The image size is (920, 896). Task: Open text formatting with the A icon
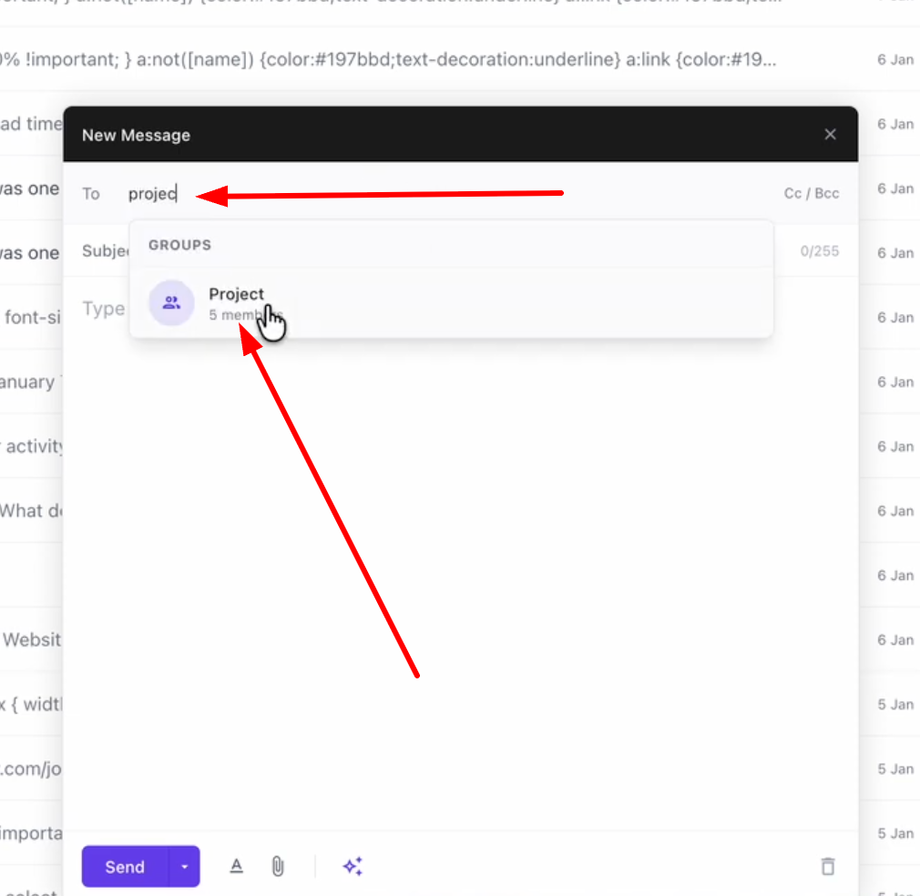(236, 866)
